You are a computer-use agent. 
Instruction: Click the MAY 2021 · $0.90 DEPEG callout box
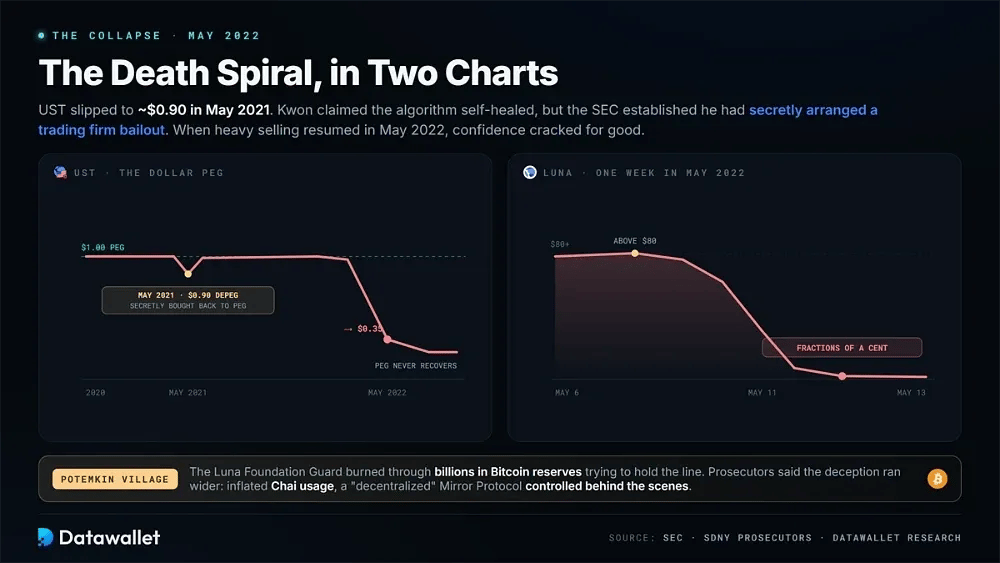coord(188,300)
